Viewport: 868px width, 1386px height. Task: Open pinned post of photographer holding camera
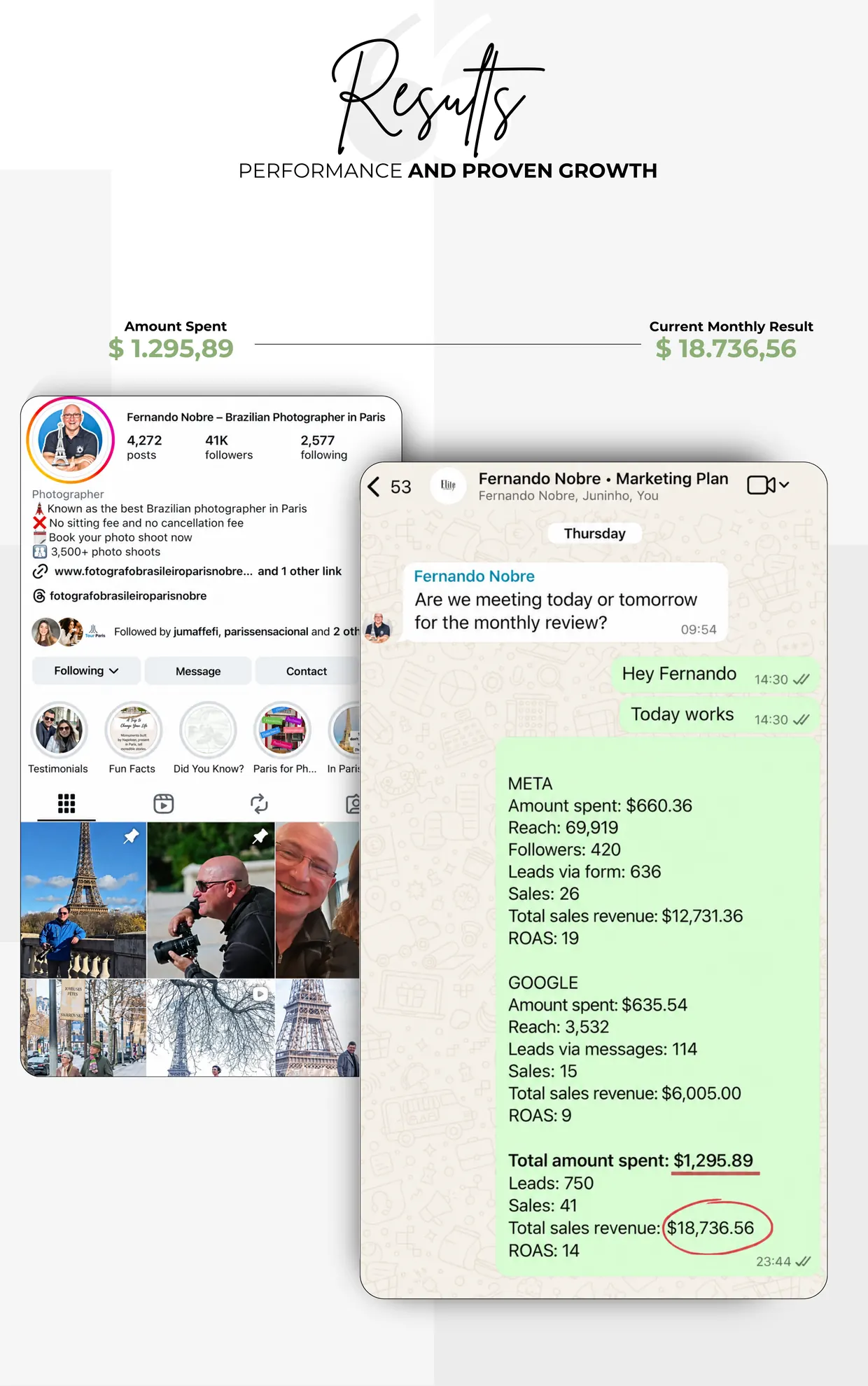pos(211,900)
